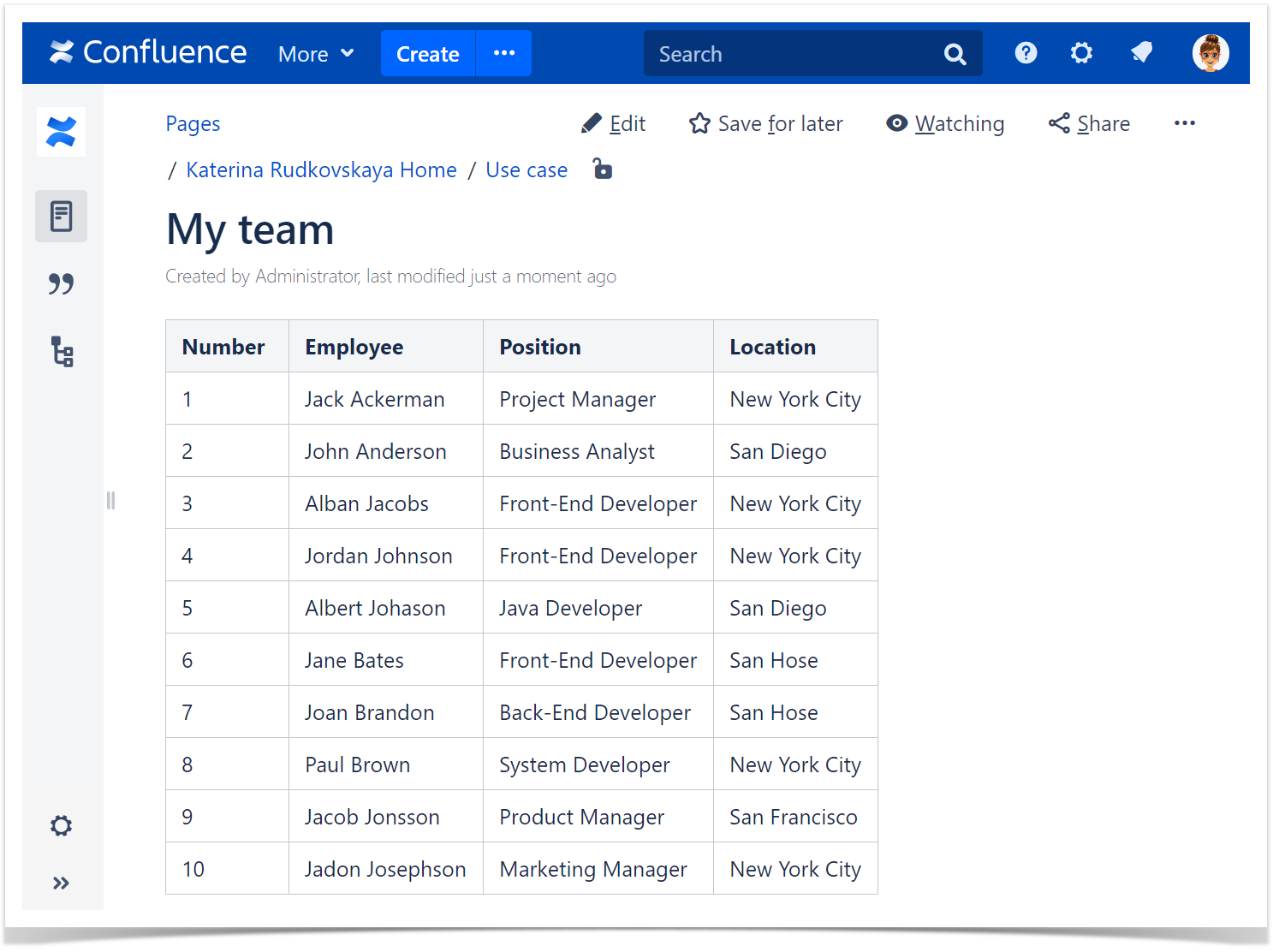Open the Pages icon in sidebar

click(x=61, y=217)
